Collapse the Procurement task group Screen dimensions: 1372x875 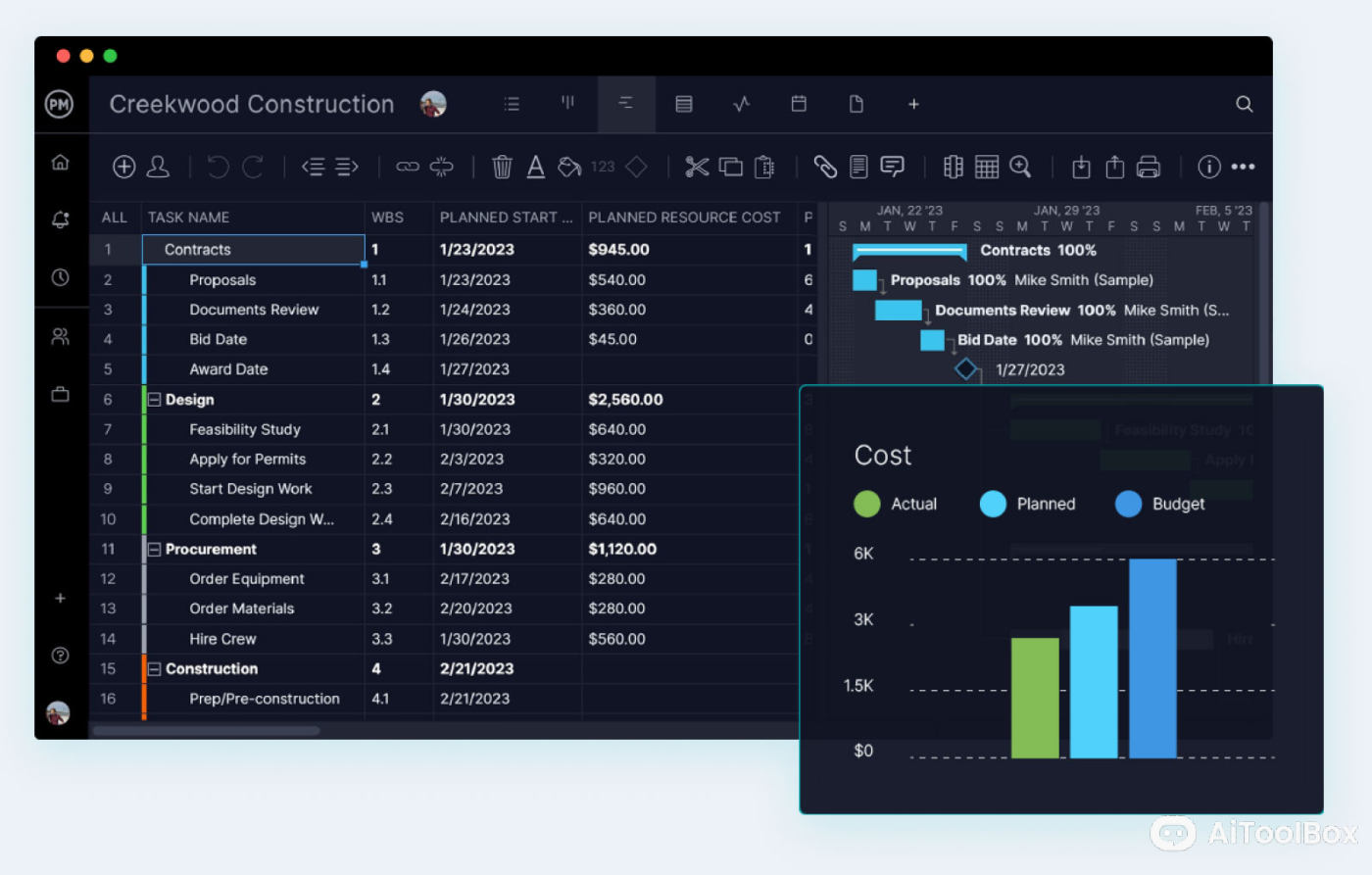click(156, 550)
